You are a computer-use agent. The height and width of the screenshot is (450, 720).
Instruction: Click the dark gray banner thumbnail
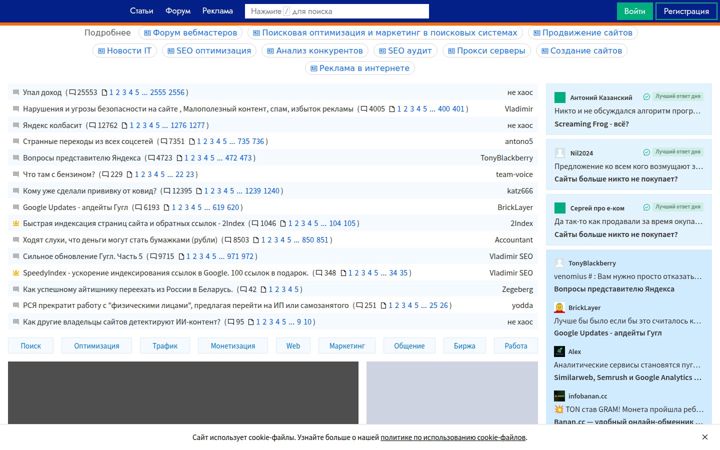click(183, 393)
